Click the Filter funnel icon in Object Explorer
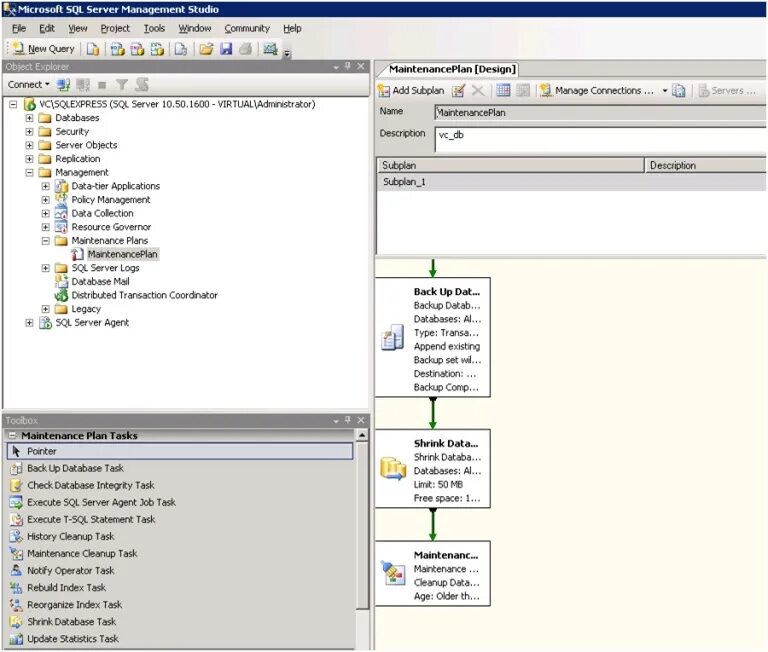Screen dimensions: 768x652 pyautogui.click(x=121, y=85)
